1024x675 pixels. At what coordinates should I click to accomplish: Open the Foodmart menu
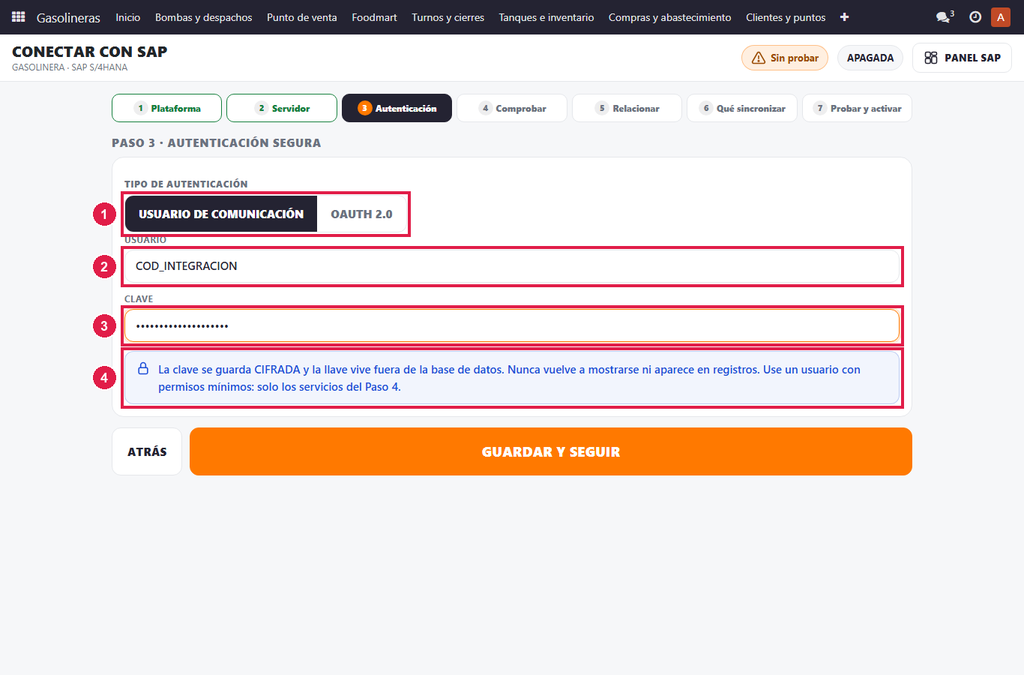tap(374, 18)
